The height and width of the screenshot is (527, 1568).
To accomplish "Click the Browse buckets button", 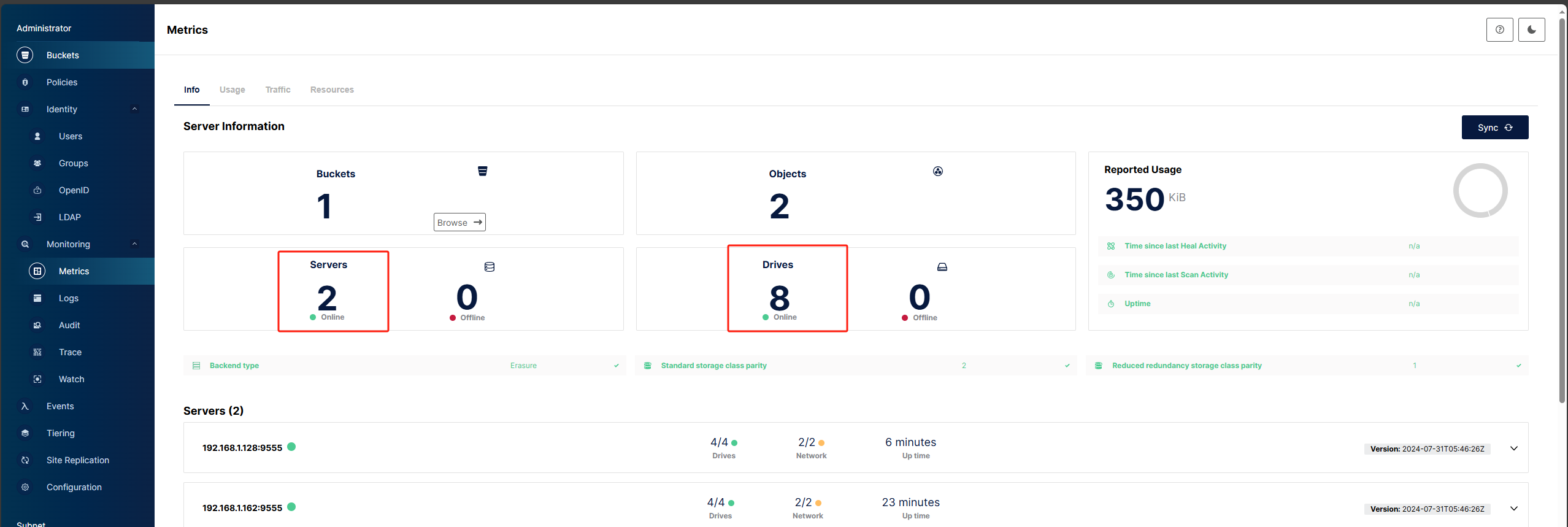I will point(459,222).
